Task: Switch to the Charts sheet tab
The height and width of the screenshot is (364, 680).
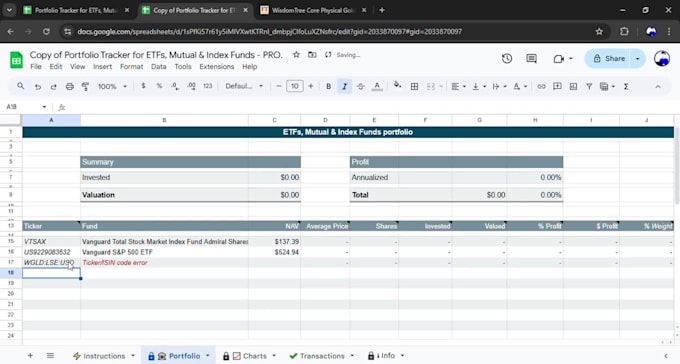Action: pos(249,356)
